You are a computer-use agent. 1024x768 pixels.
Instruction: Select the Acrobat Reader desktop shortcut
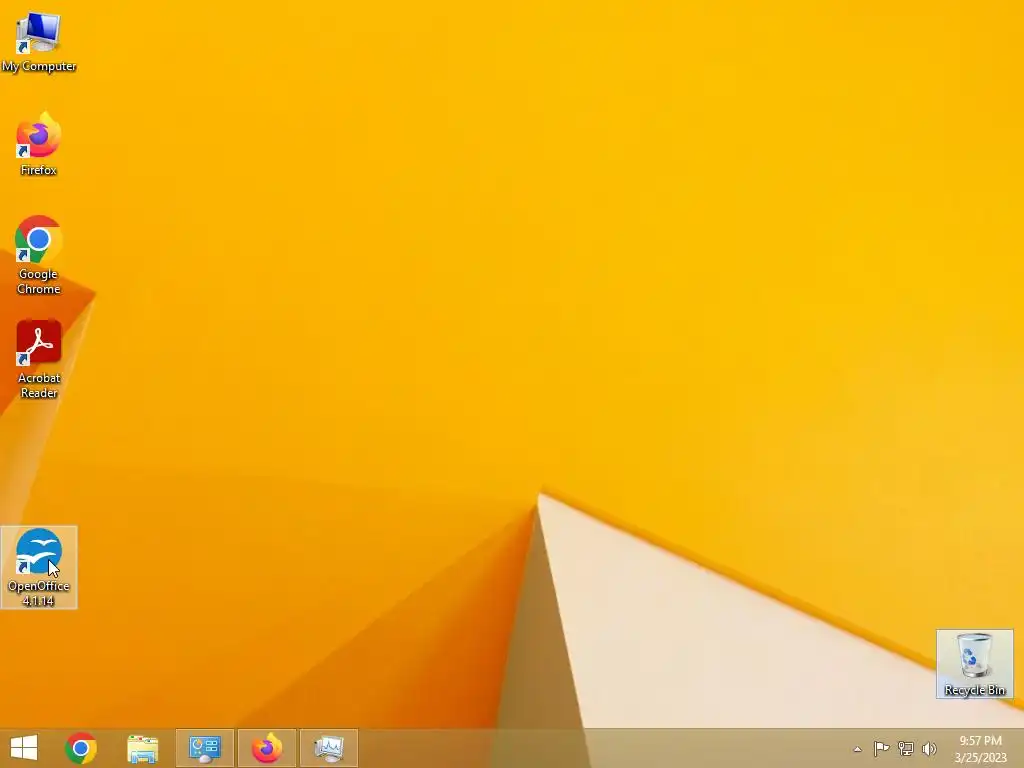(x=39, y=359)
